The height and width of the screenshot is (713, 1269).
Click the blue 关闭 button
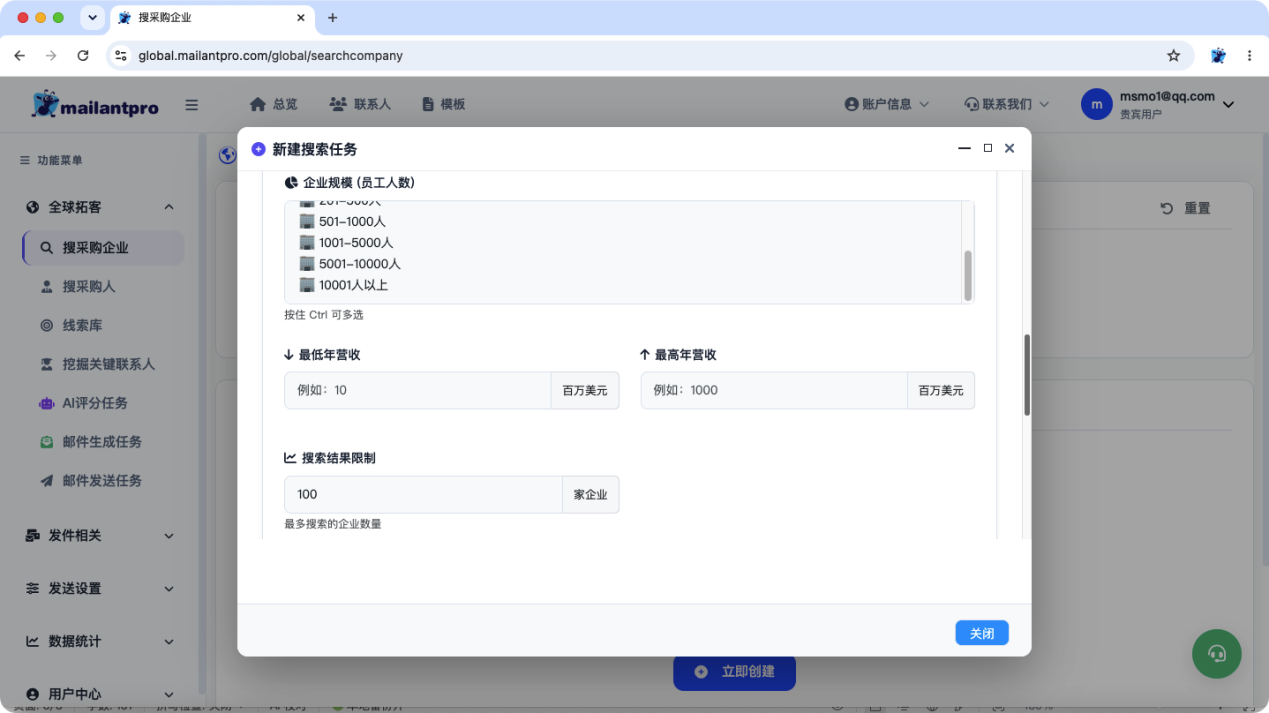982,633
